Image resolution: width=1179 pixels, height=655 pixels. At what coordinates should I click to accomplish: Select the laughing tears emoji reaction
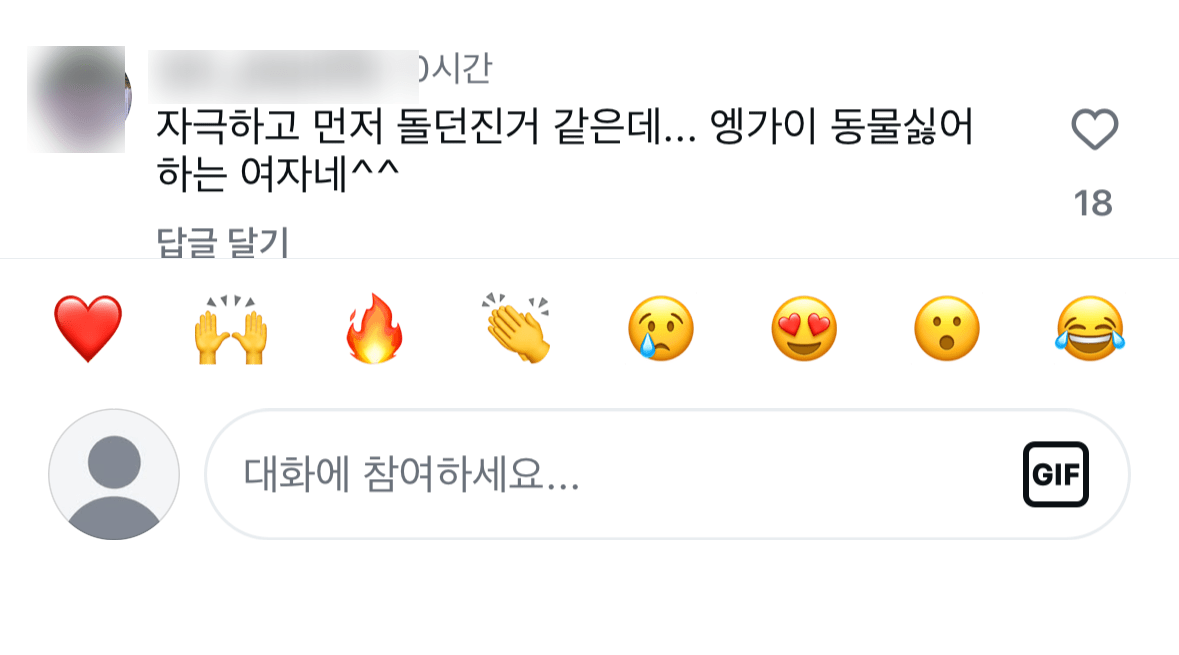(1089, 330)
